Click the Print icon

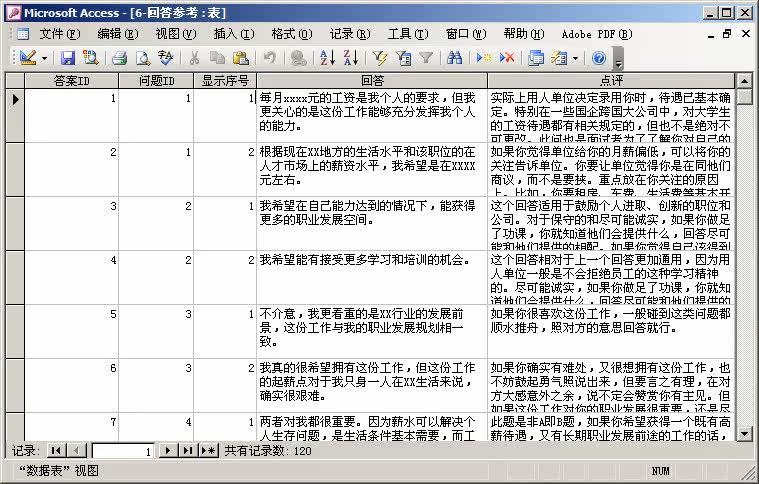tap(119, 59)
